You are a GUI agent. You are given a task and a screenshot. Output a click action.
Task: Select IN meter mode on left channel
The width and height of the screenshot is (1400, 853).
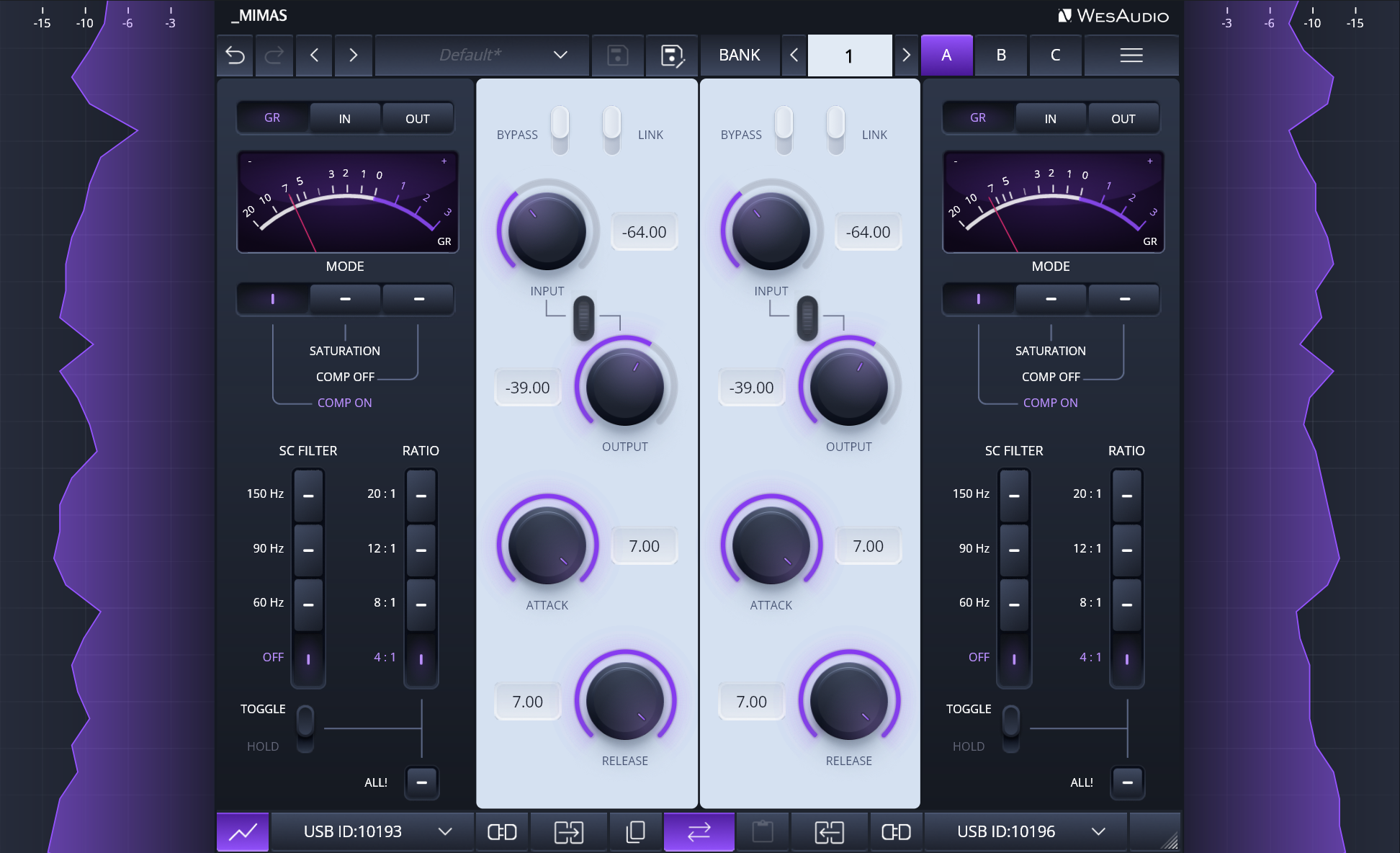[345, 118]
